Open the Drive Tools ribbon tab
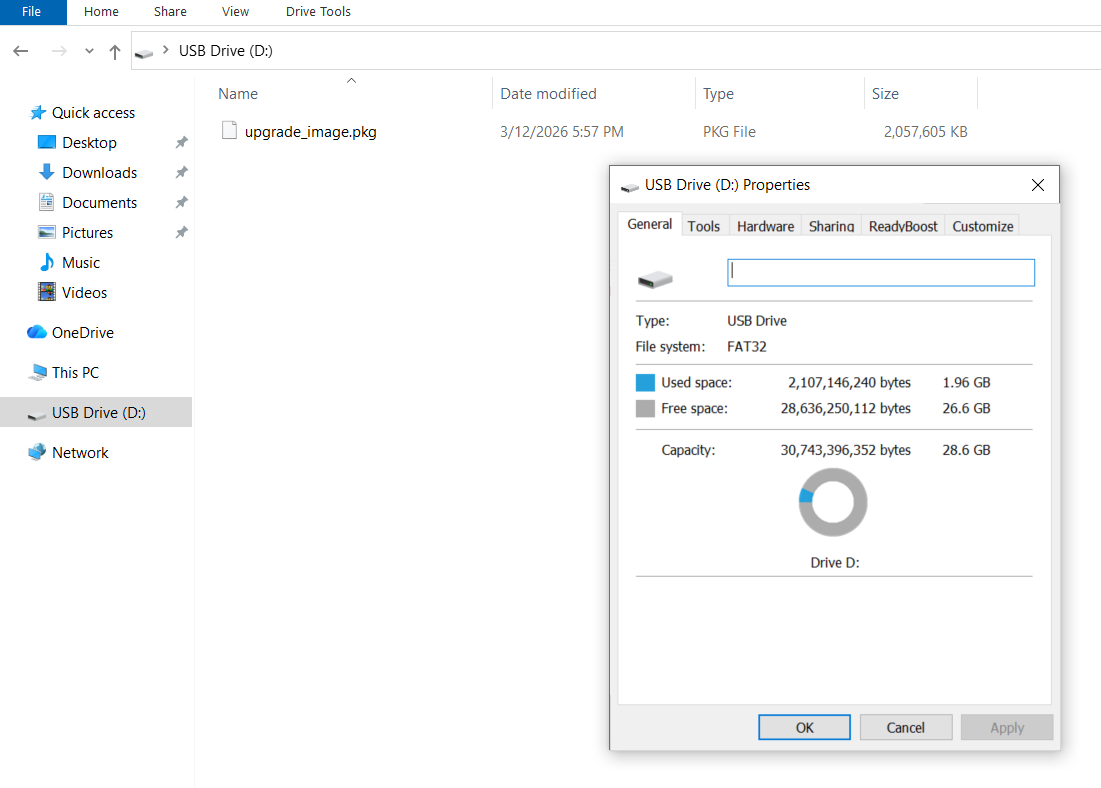The width and height of the screenshot is (1101, 788). point(317,11)
